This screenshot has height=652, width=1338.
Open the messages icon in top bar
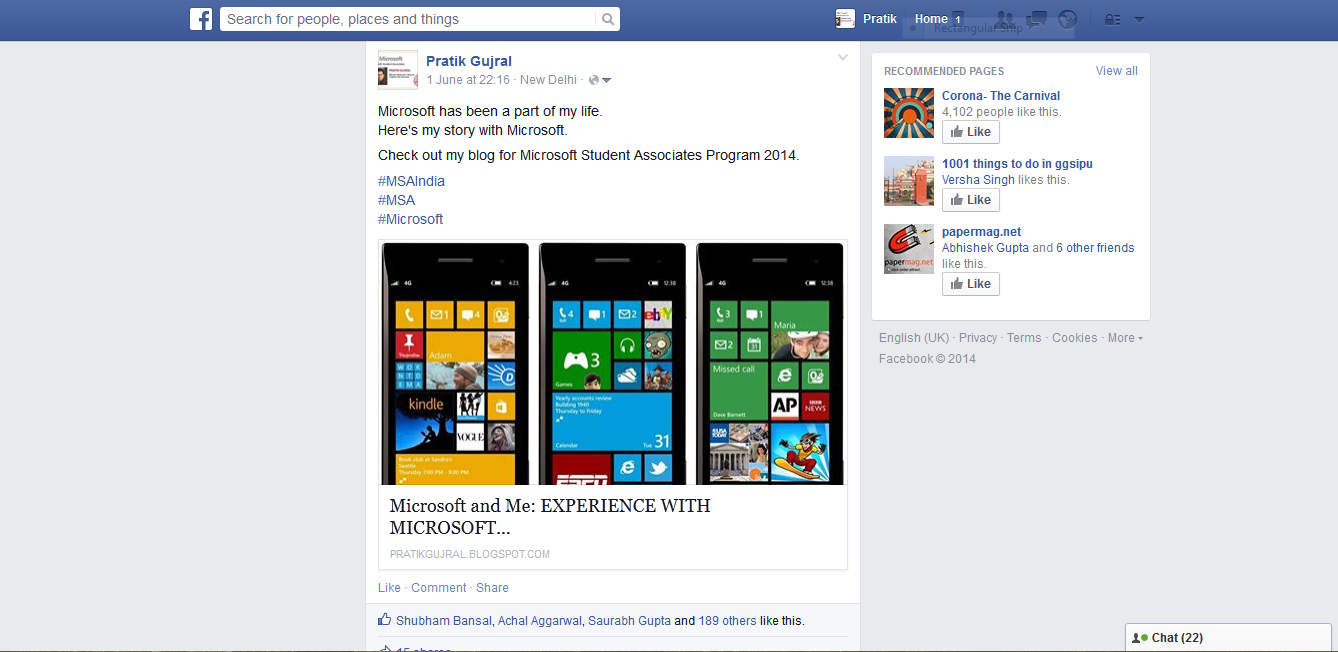[x=1037, y=19]
